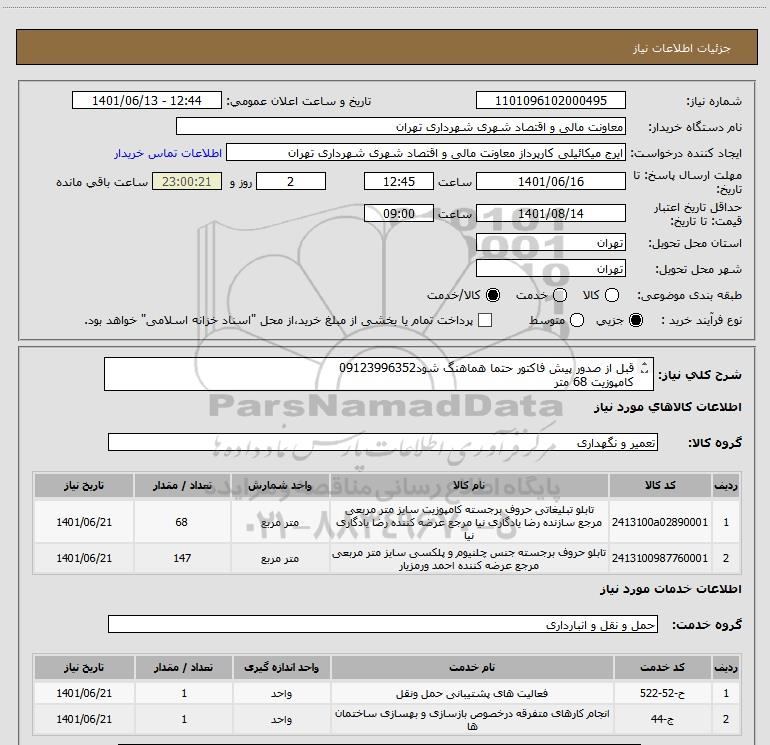Click the announcement date field 1401/06/13 - 12:44
The width and height of the screenshot is (770, 745).
coord(147,100)
